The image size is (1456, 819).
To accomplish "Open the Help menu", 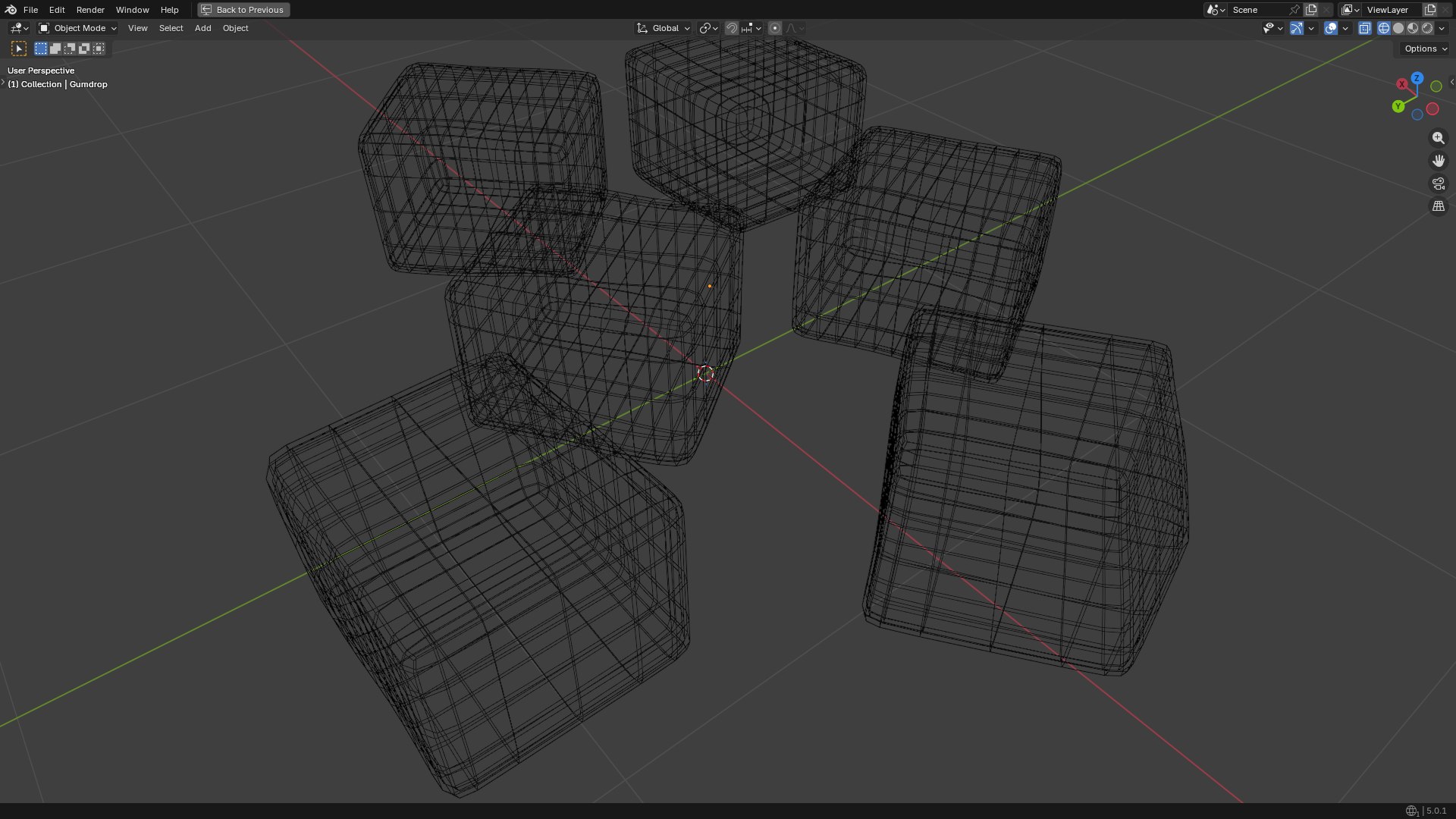I will (x=169, y=10).
